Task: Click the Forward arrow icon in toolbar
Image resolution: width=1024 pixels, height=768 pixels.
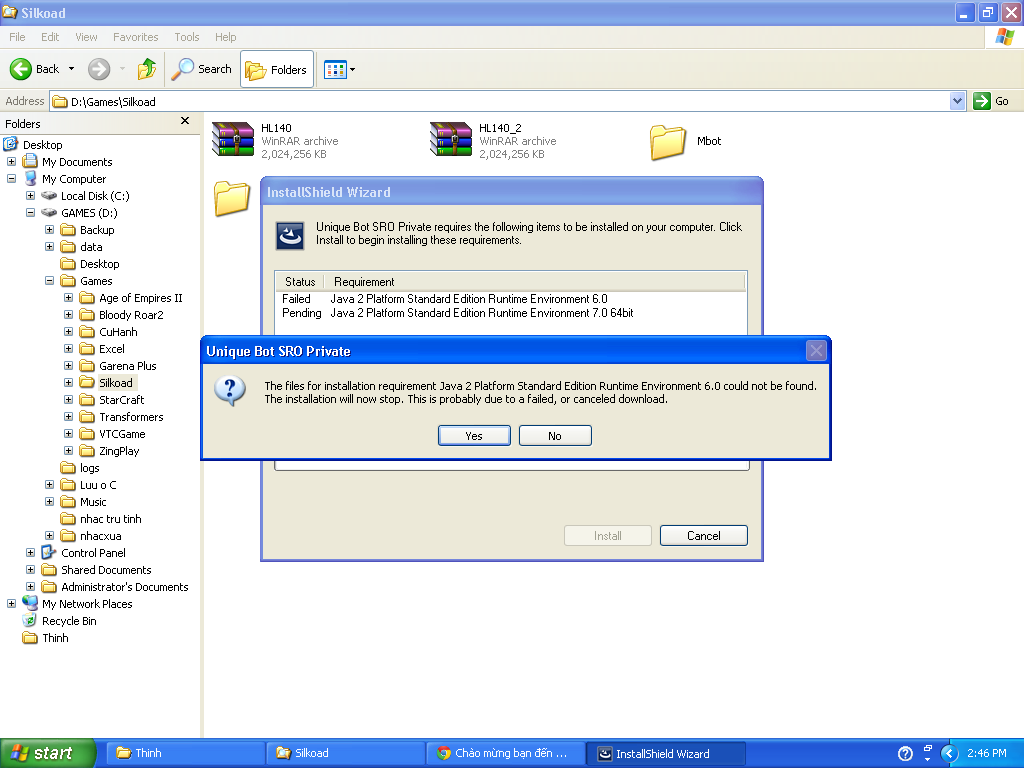Action: point(99,69)
